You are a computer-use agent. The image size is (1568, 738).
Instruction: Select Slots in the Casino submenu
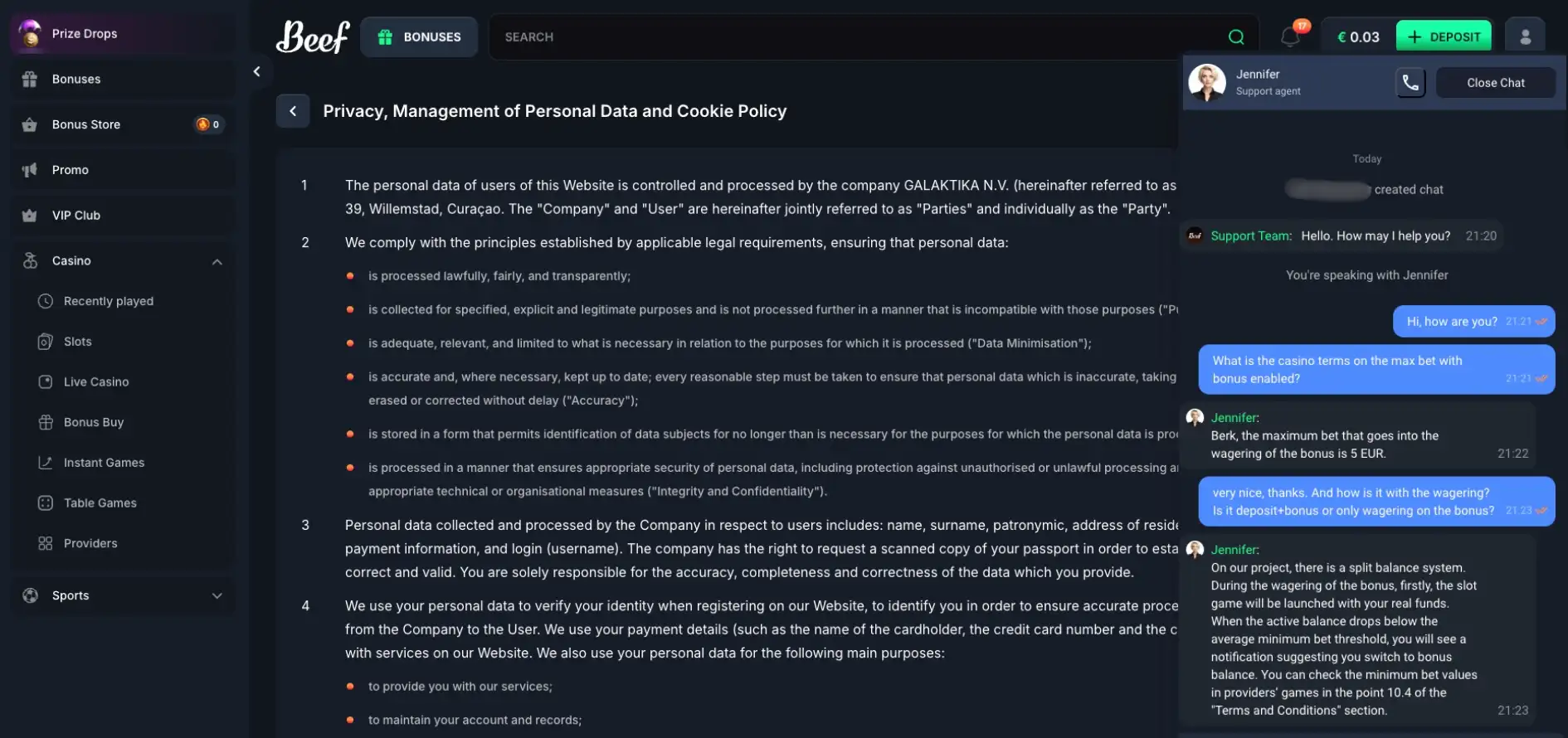(x=78, y=342)
